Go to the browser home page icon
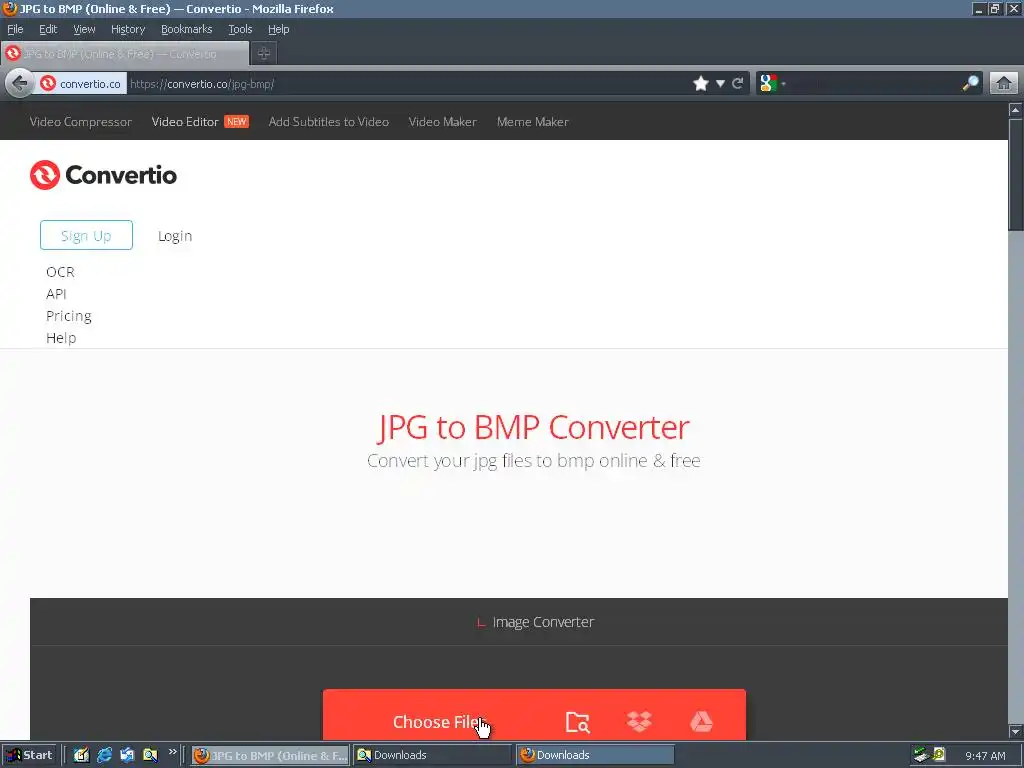 click(1004, 84)
